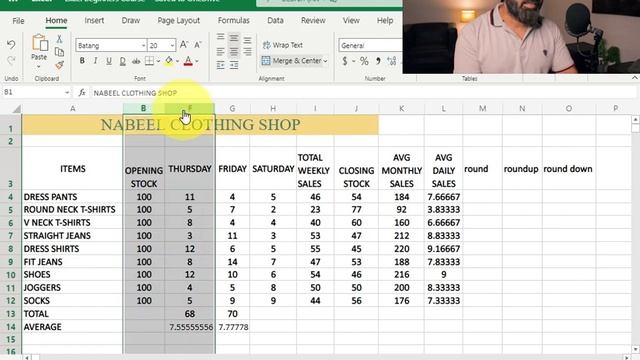Open the Name Box B1 dropdown
Screen dimensions: 640x360
coord(67,93)
